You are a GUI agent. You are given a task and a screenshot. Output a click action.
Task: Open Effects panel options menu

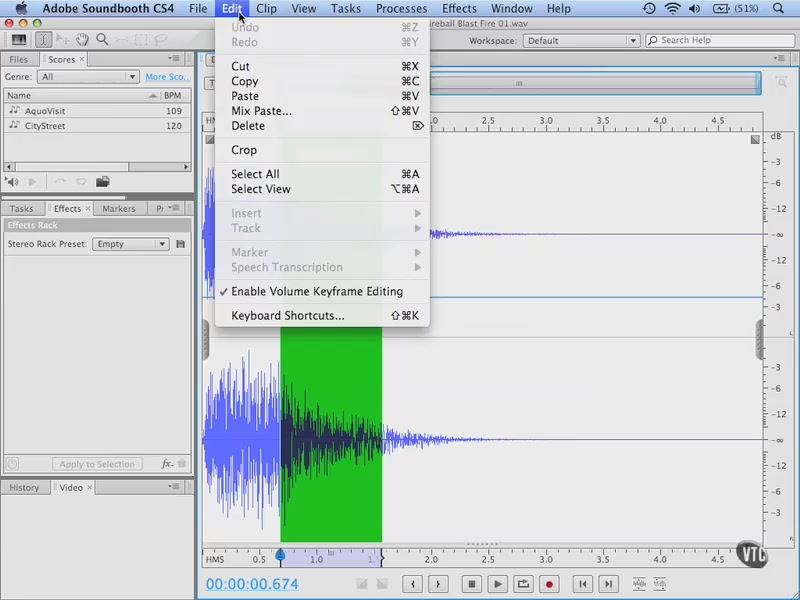tap(174, 207)
